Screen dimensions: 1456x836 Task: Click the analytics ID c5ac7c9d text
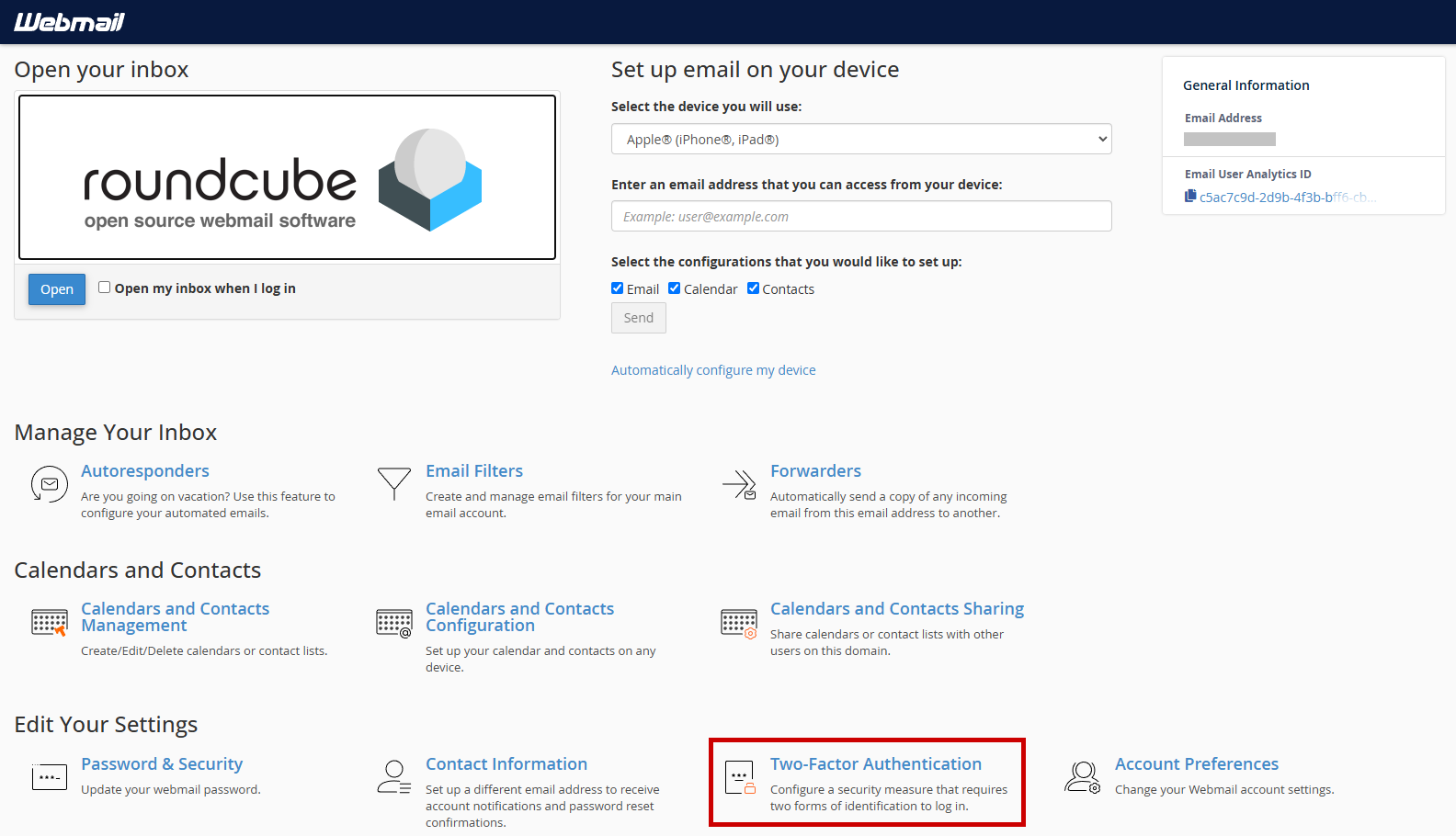click(x=1288, y=197)
